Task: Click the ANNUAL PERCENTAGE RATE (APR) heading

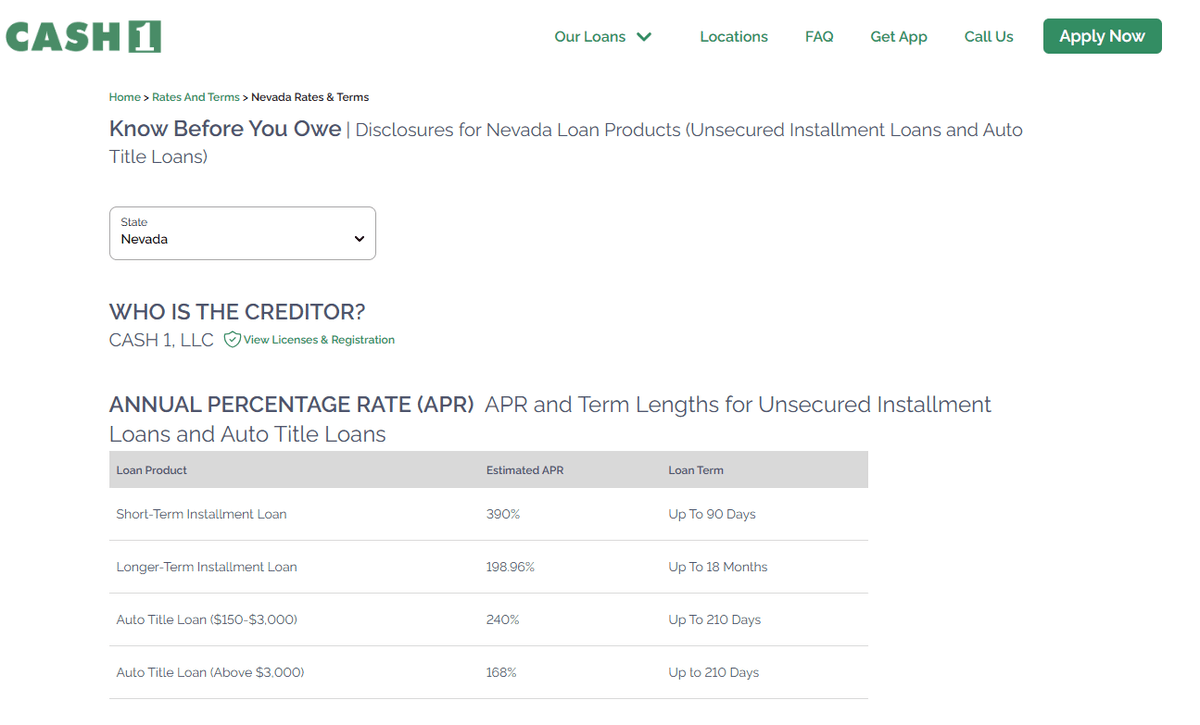Action: (291, 405)
